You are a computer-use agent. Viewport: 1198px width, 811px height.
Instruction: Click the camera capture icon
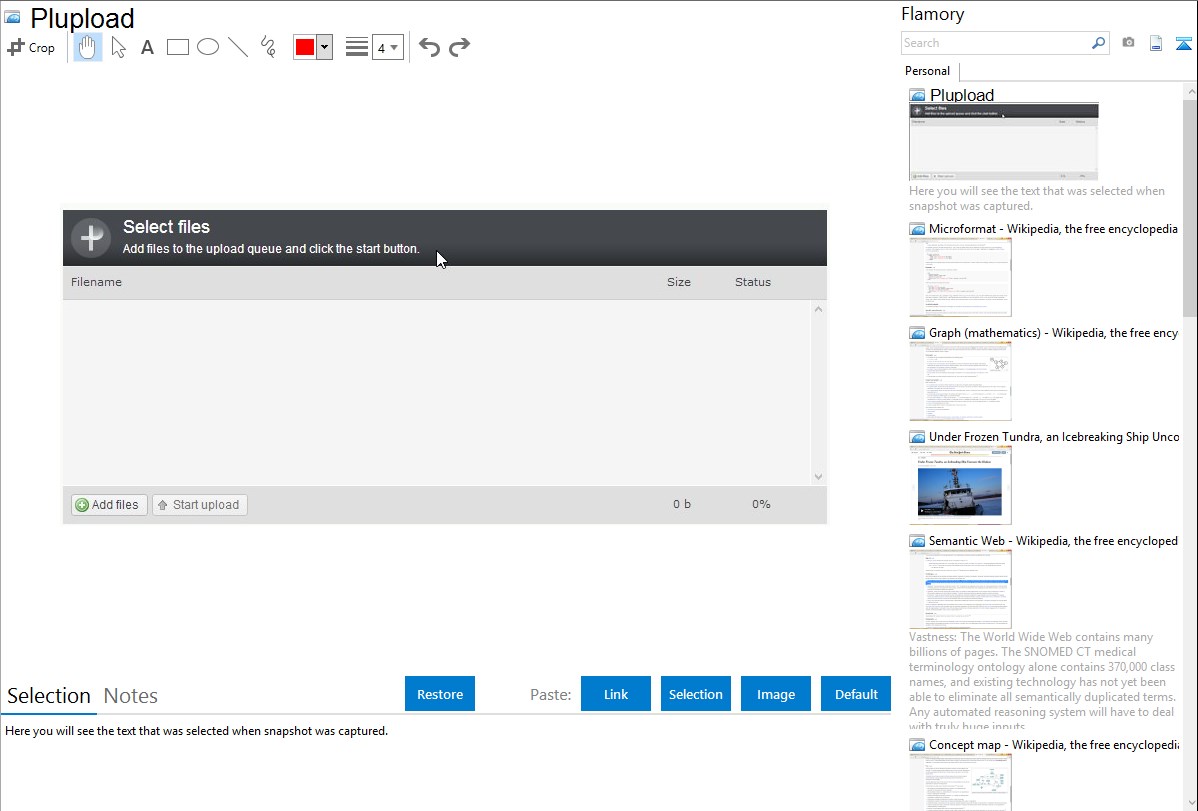[1128, 43]
